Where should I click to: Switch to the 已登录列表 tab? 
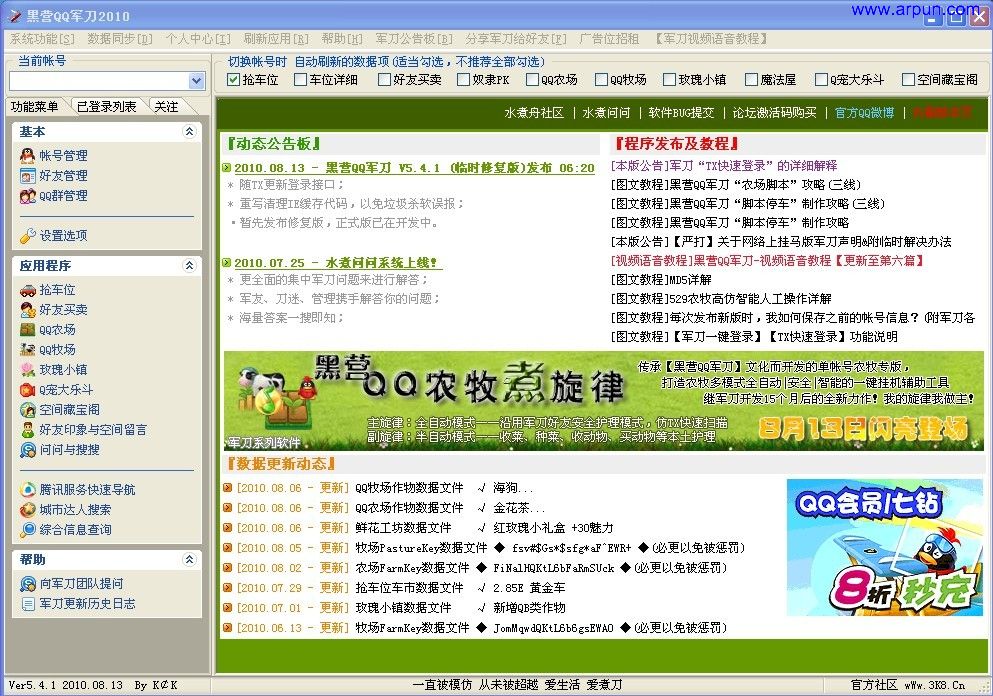pos(107,107)
